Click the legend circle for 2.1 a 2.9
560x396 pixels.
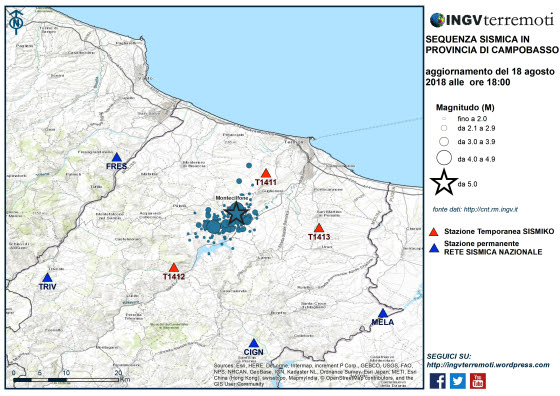(444, 128)
